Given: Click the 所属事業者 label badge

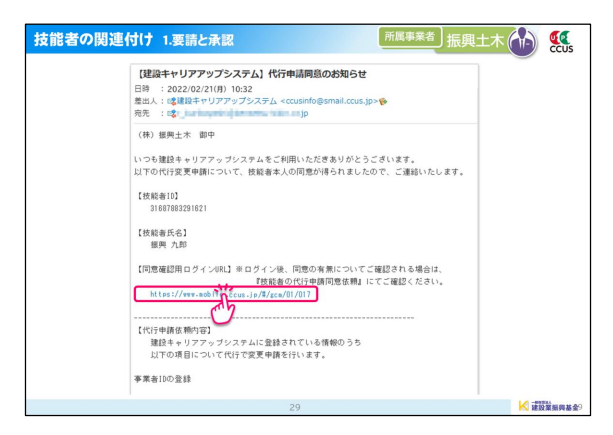Looking at the screenshot, I should [409, 37].
